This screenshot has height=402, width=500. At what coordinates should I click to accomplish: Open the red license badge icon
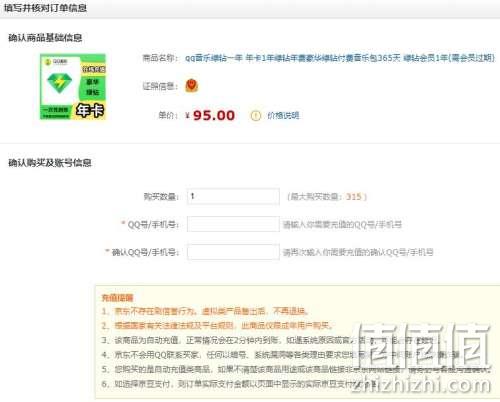pos(192,86)
